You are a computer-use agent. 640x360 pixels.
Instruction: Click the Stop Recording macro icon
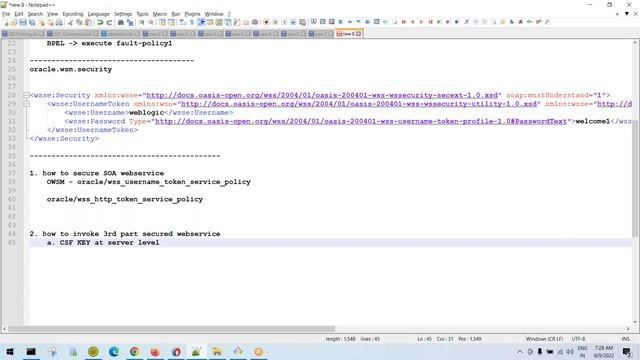coord(275,22)
